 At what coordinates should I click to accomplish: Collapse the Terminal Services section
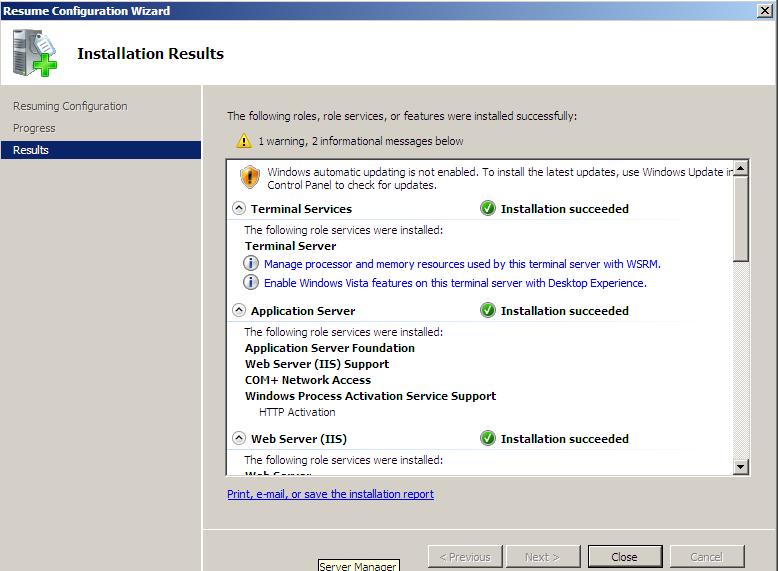tap(239, 208)
